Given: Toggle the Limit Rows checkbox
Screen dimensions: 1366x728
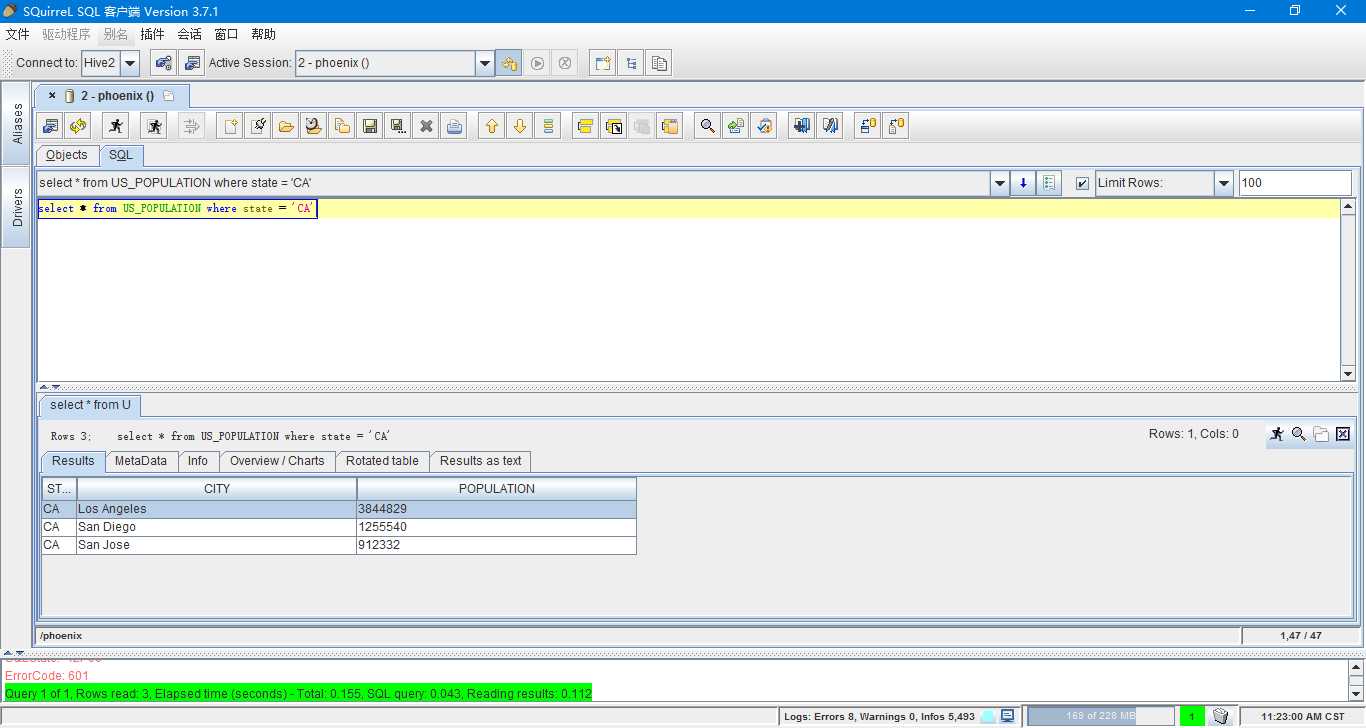Looking at the screenshot, I should click(1082, 183).
